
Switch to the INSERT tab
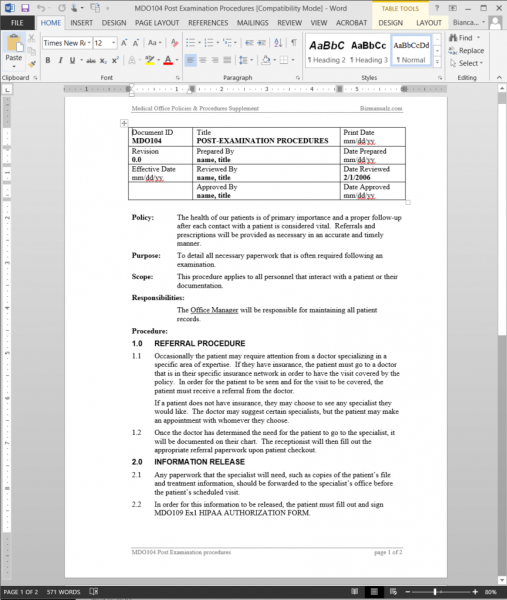tap(82, 23)
